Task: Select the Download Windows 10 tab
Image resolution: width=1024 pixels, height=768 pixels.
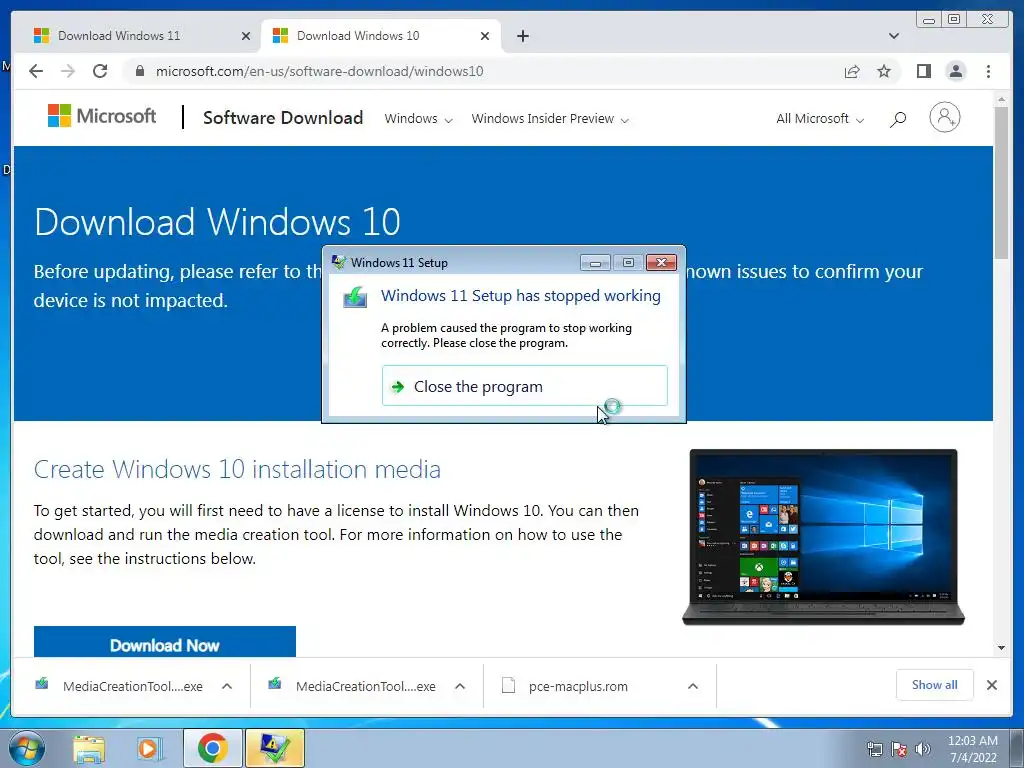Action: tap(381, 36)
